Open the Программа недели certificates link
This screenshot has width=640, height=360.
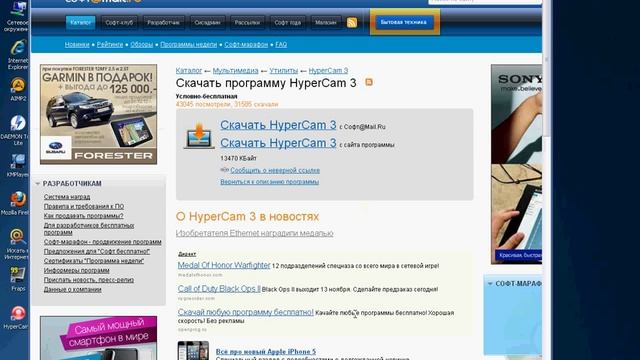(x=94, y=261)
